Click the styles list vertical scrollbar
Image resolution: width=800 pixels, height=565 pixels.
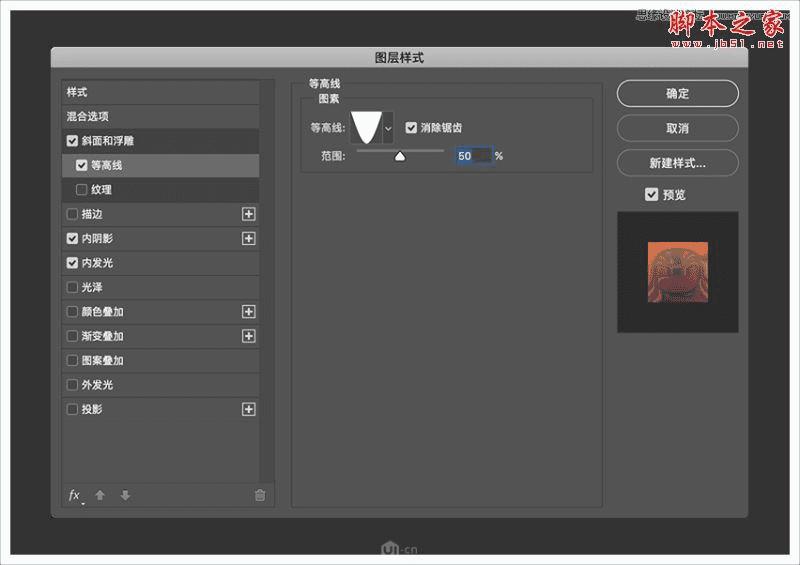266,281
